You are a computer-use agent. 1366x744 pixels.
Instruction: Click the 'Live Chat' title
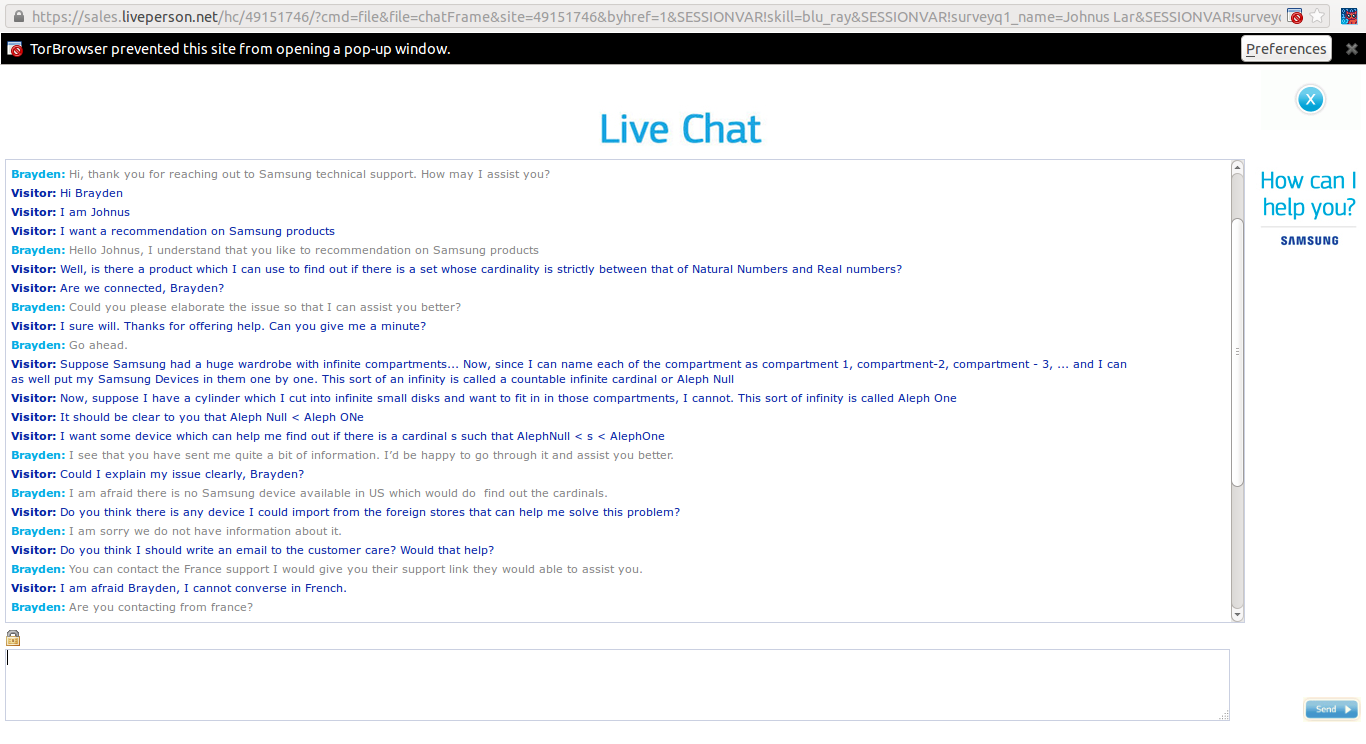pyautogui.click(x=680, y=129)
